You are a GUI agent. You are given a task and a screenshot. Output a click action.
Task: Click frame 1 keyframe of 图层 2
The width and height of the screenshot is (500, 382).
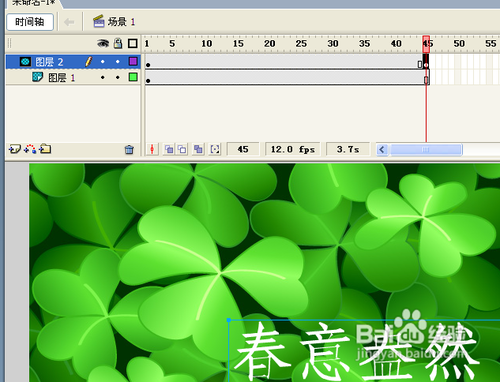pyautogui.click(x=148, y=62)
